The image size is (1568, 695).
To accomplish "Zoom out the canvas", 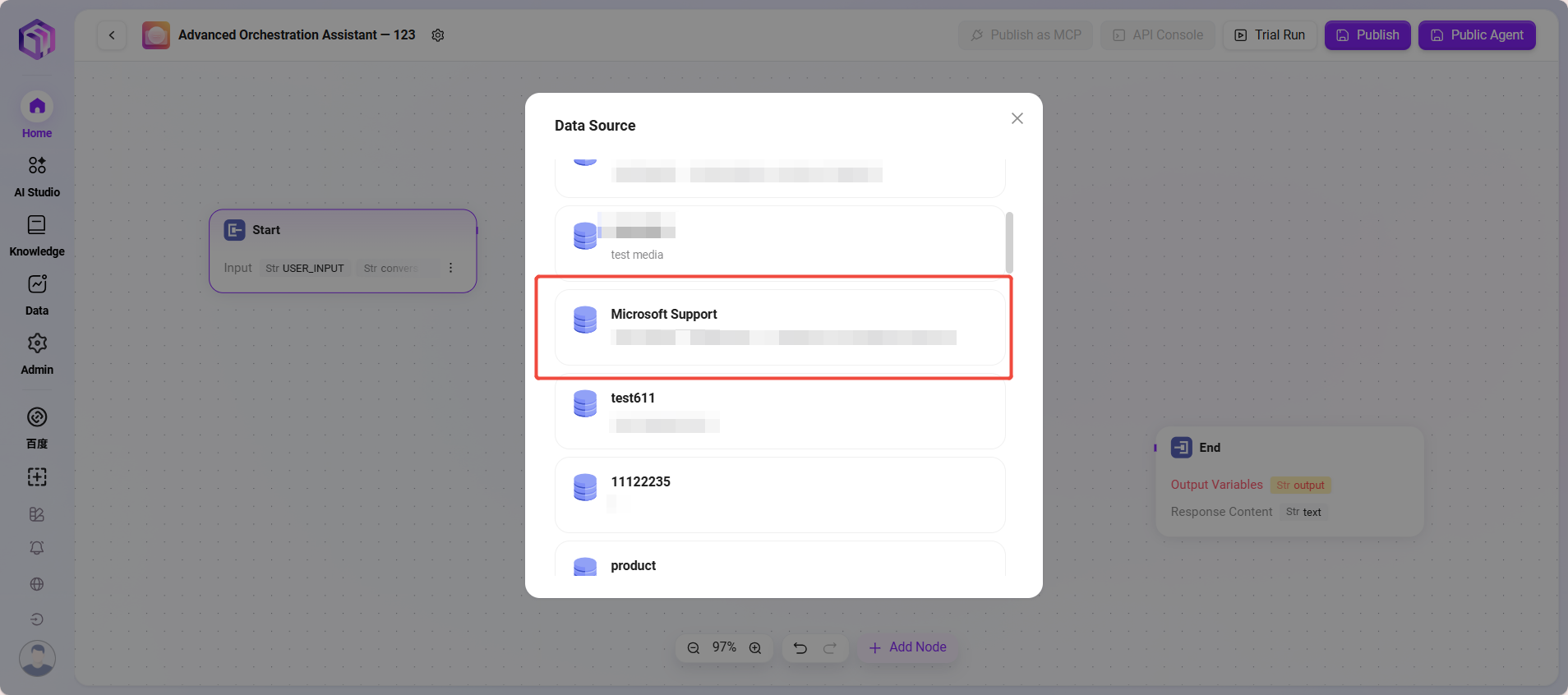I will tap(694, 648).
